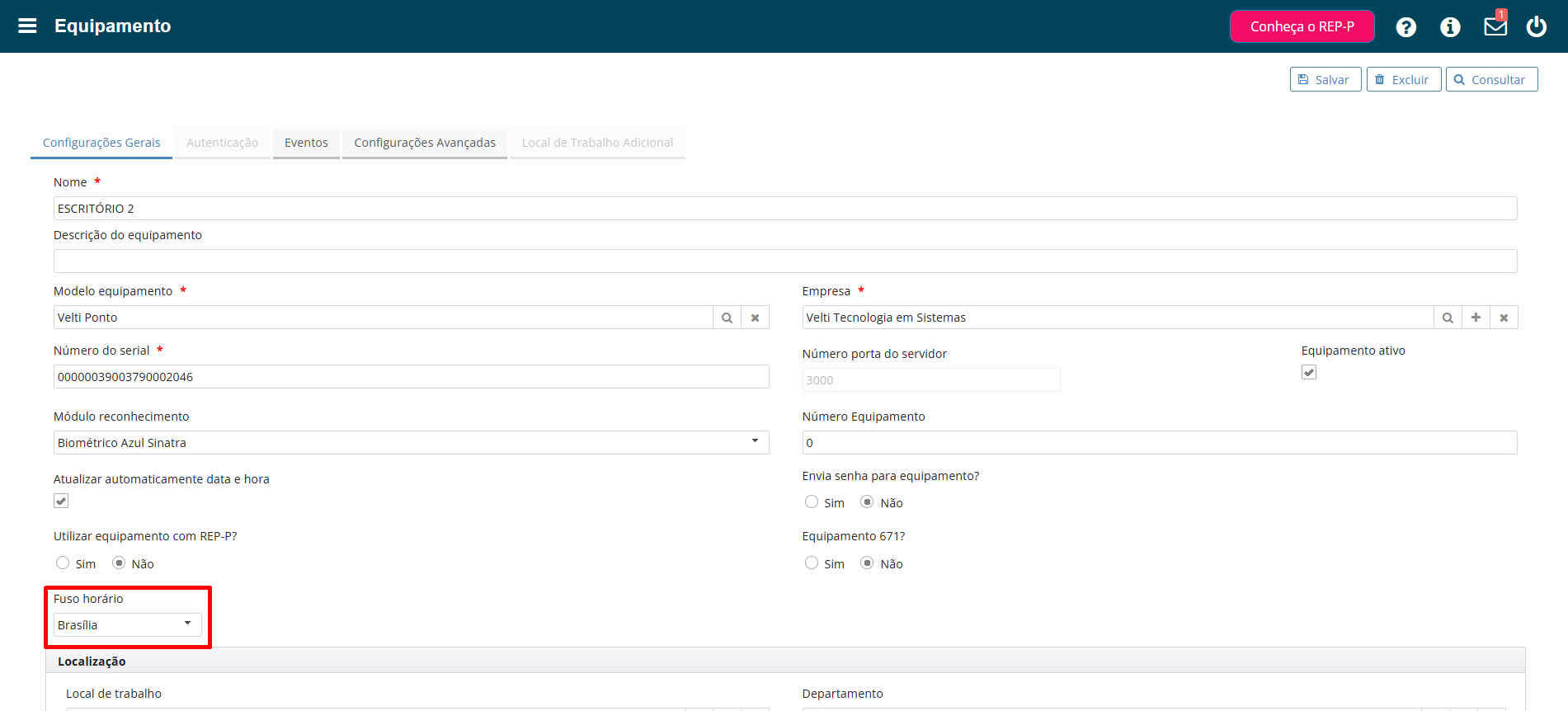
Task: Open Local de Trabalho Adicional tab
Action: pyautogui.click(x=597, y=143)
